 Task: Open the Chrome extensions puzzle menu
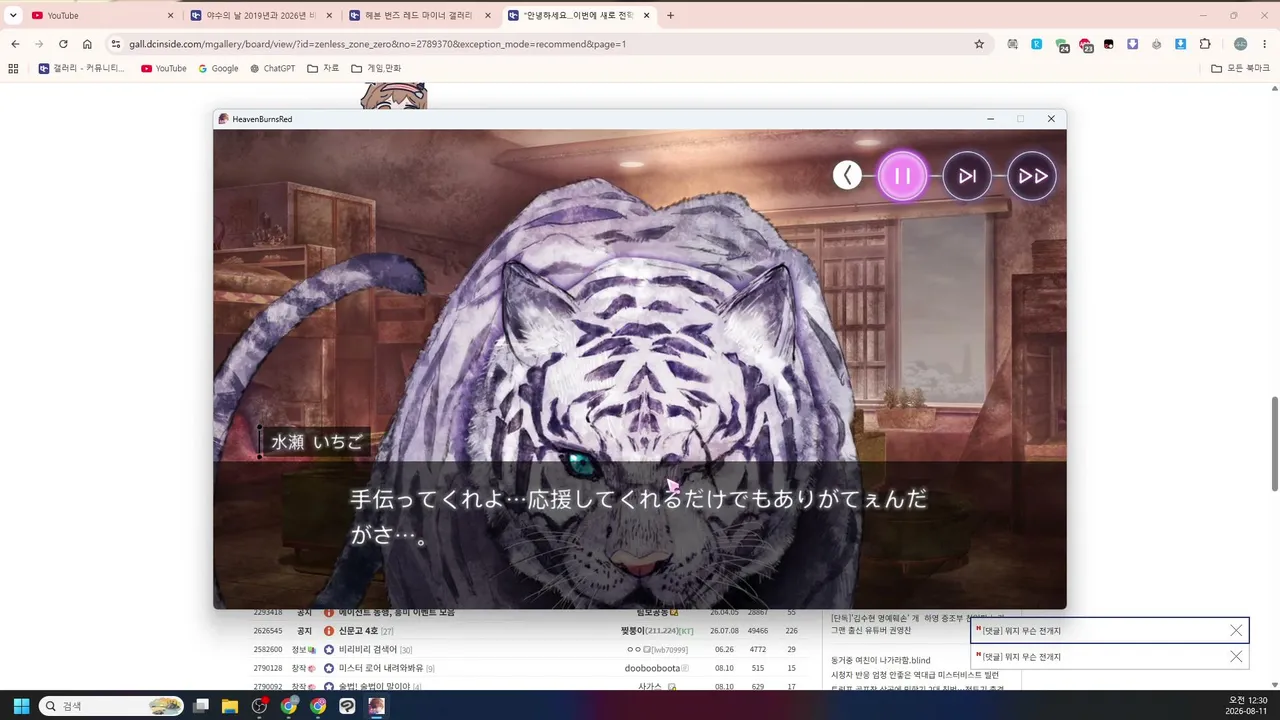(x=1205, y=44)
